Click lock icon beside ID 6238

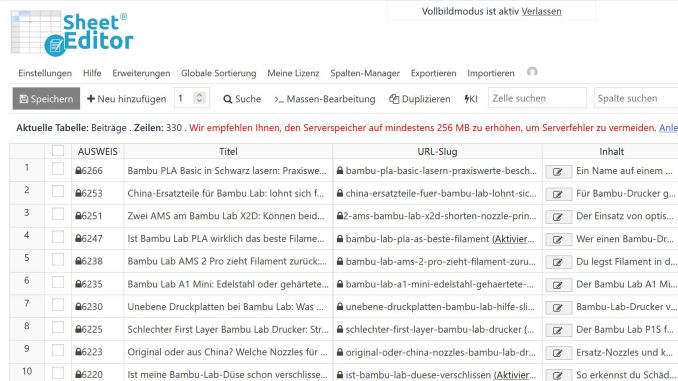click(x=78, y=261)
